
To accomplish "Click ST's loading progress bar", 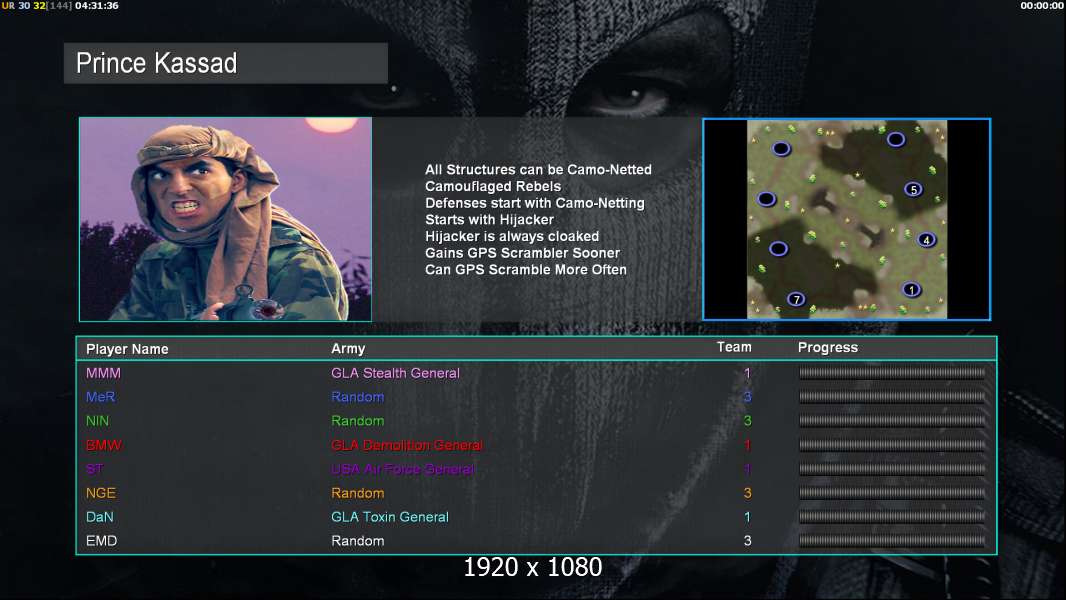I will [892, 469].
